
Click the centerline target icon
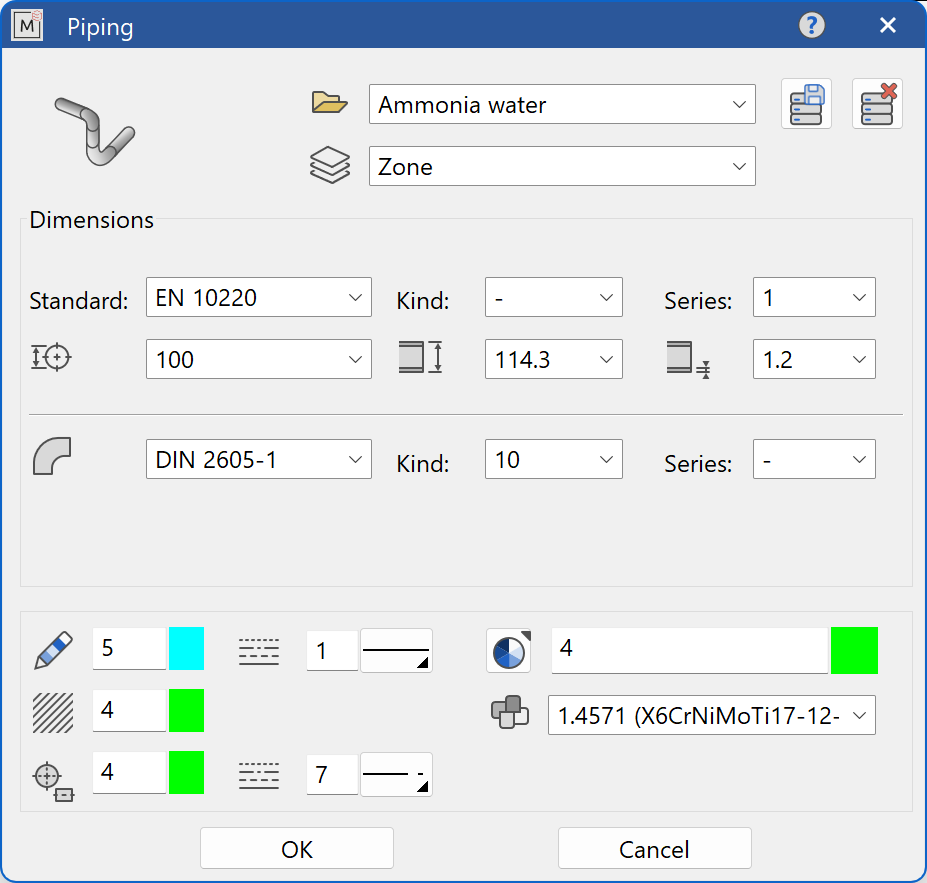point(54,782)
